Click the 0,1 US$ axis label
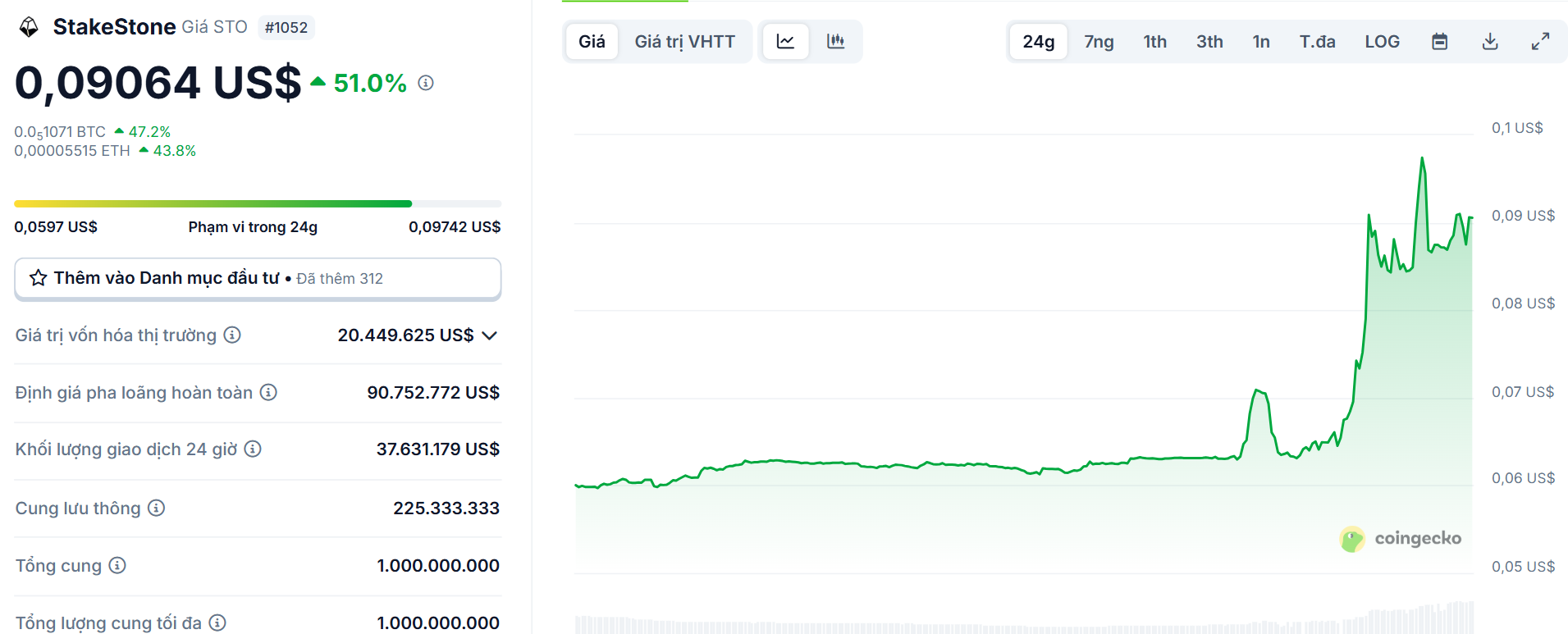 (1517, 128)
